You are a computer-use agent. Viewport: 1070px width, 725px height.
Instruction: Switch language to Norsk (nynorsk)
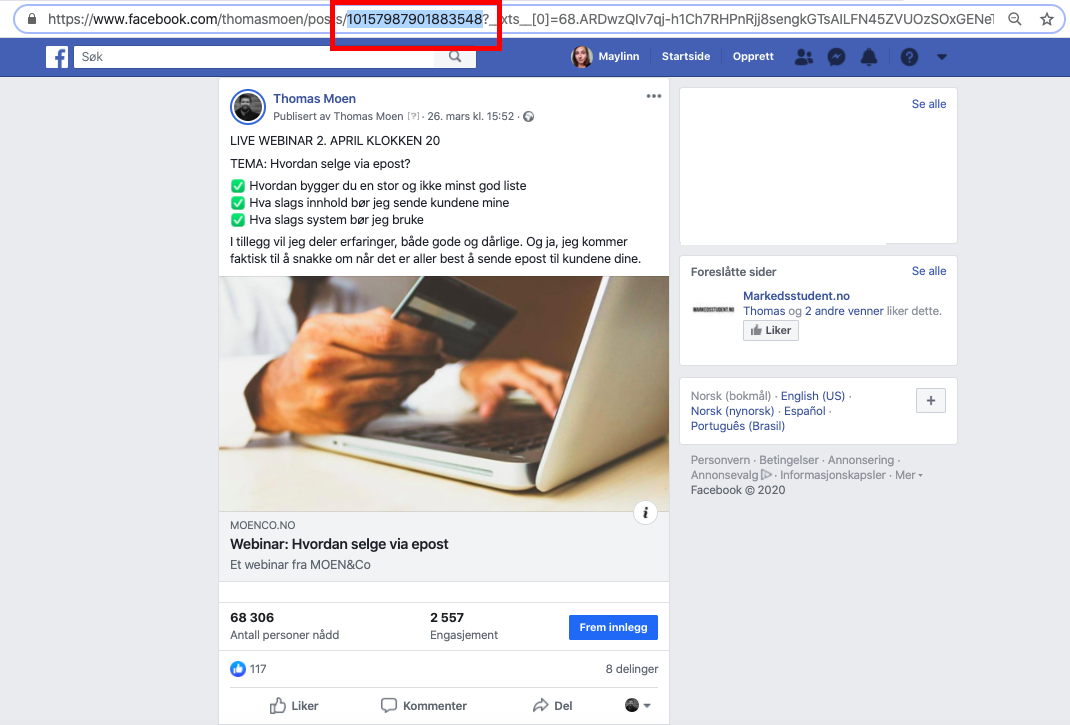pyautogui.click(x=732, y=411)
